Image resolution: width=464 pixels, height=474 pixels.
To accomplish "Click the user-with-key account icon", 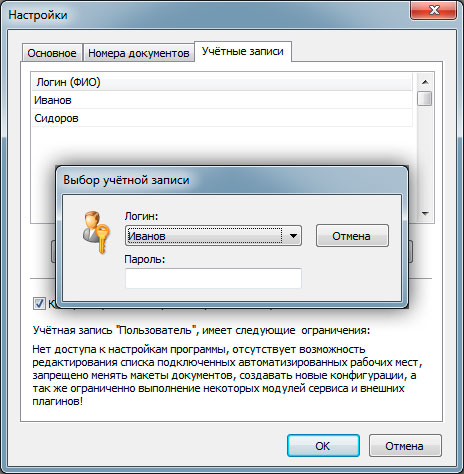I will click(x=96, y=232).
